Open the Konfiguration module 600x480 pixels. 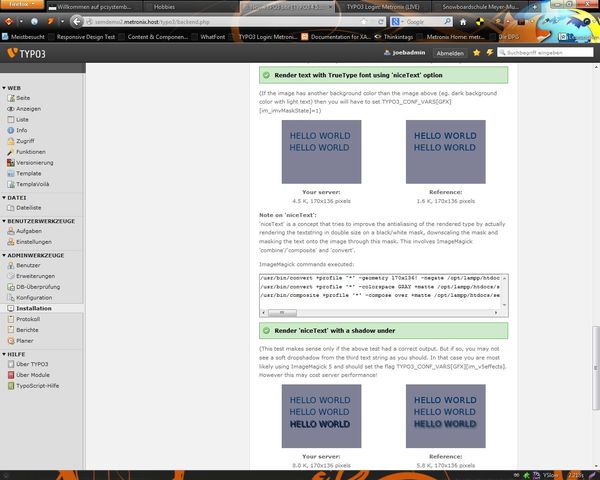(29, 297)
